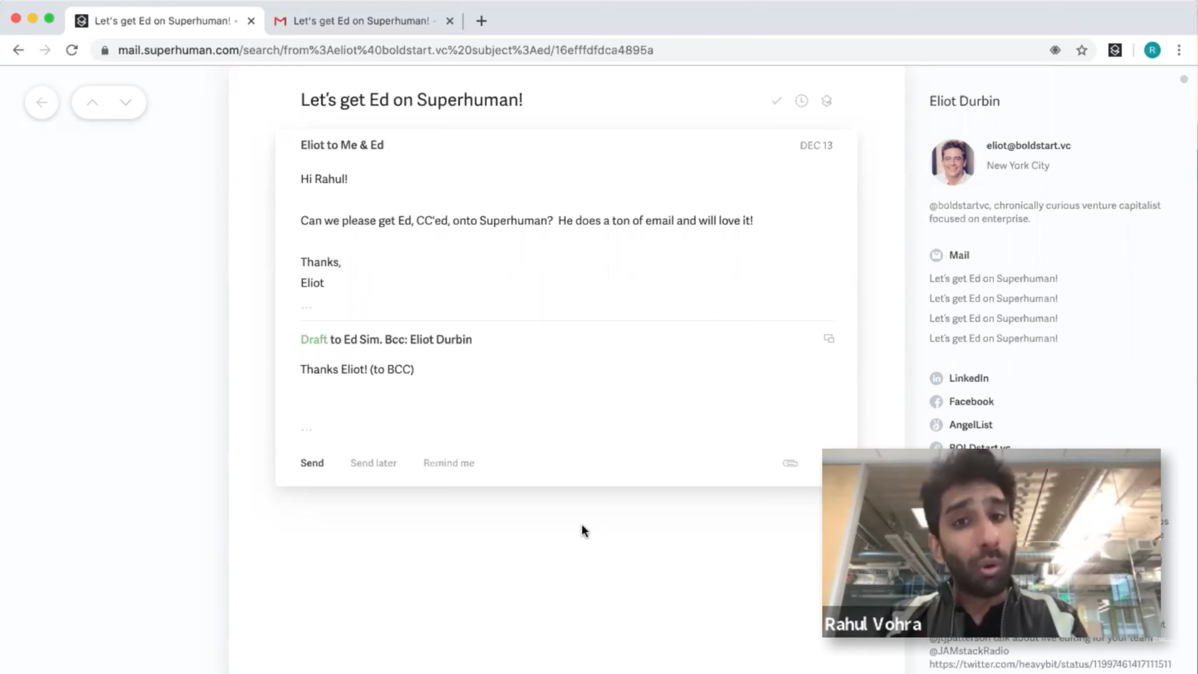1198x674 pixels.
Task: Click Eliot Durbin's profile photo
Action: pos(952,161)
